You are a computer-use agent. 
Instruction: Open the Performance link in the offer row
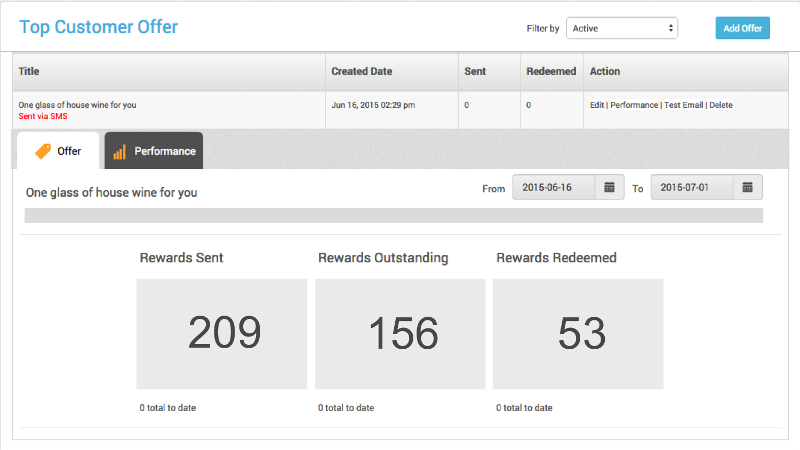[x=634, y=105]
